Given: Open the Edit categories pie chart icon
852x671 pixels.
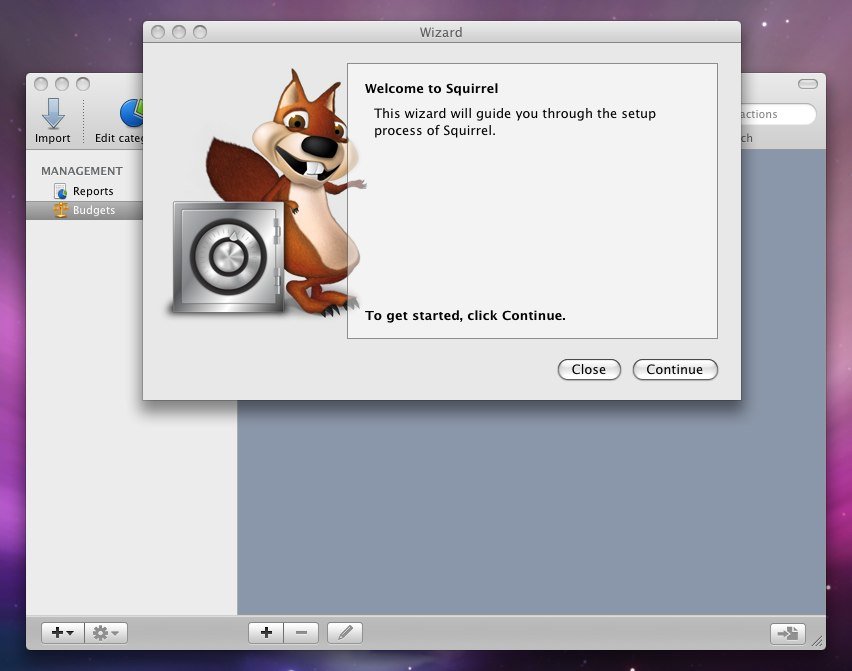Looking at the screenshot, I should (131, 113).
